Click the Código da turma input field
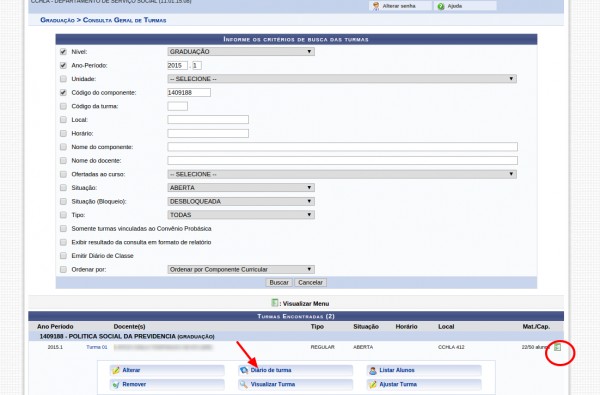This screenshot has width=600, height=395. [x=178, y=106]
